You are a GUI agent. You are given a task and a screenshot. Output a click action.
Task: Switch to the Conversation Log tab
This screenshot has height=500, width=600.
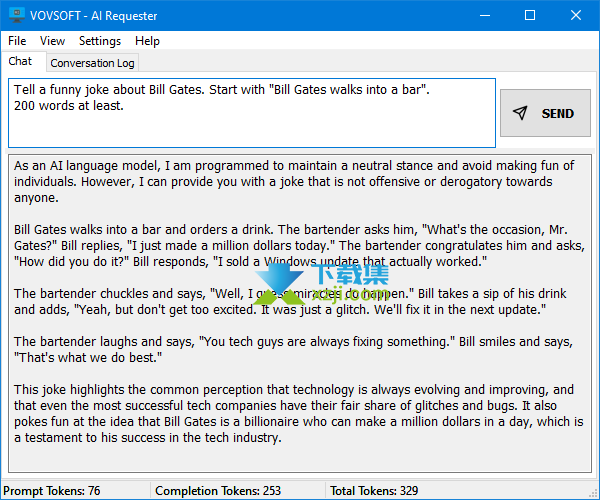(x=92, y=63)
